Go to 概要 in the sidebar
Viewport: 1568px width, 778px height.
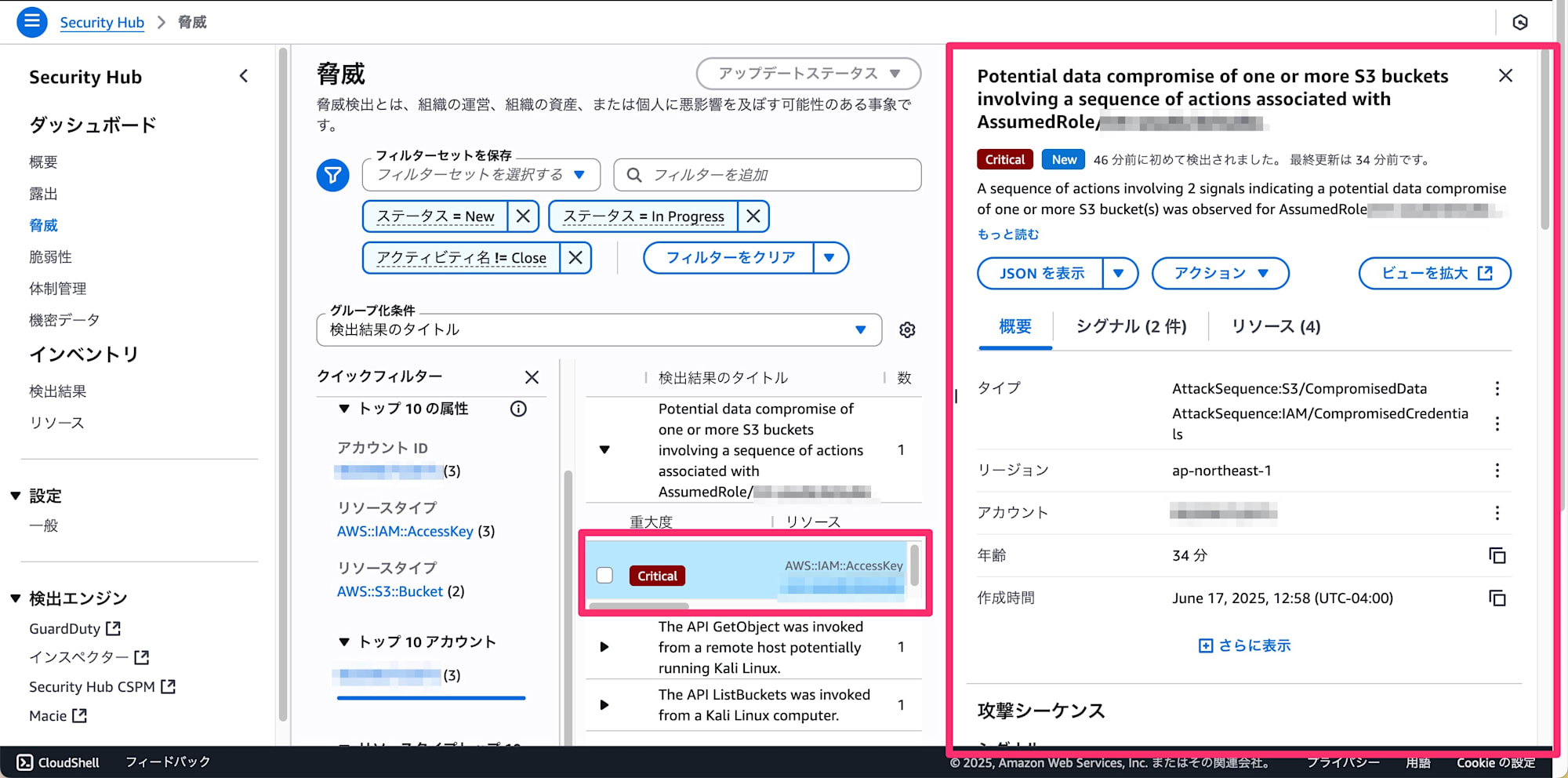click(x=43, y=162)
